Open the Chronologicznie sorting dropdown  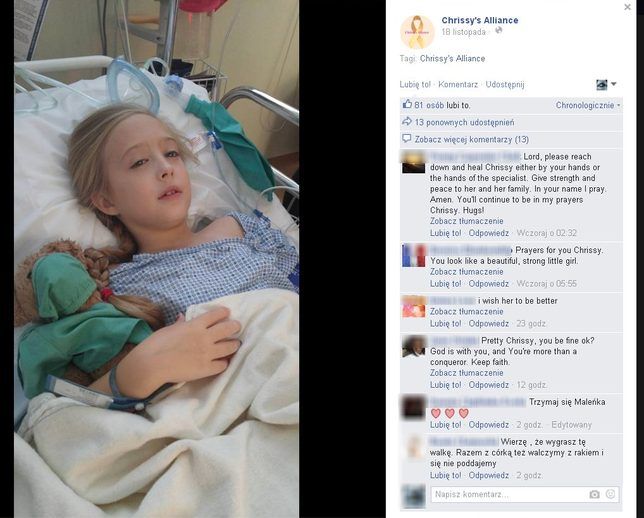click(588, 105)
